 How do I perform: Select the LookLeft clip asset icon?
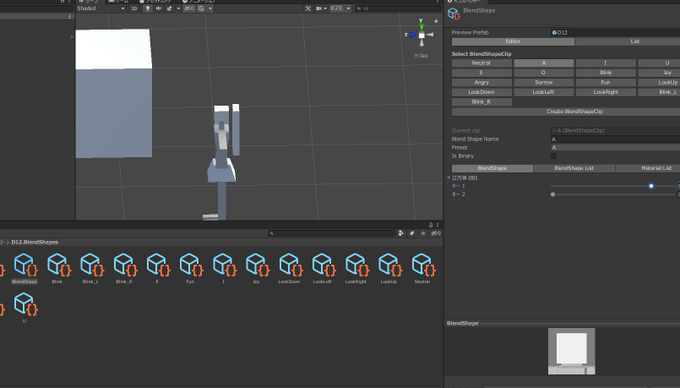[324, 265]
